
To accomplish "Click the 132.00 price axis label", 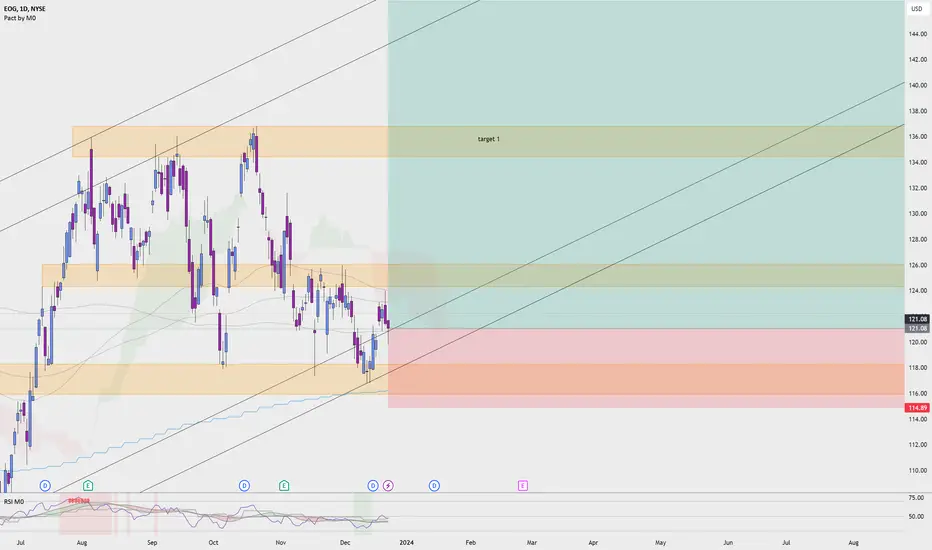I will (x=918, y=188).
